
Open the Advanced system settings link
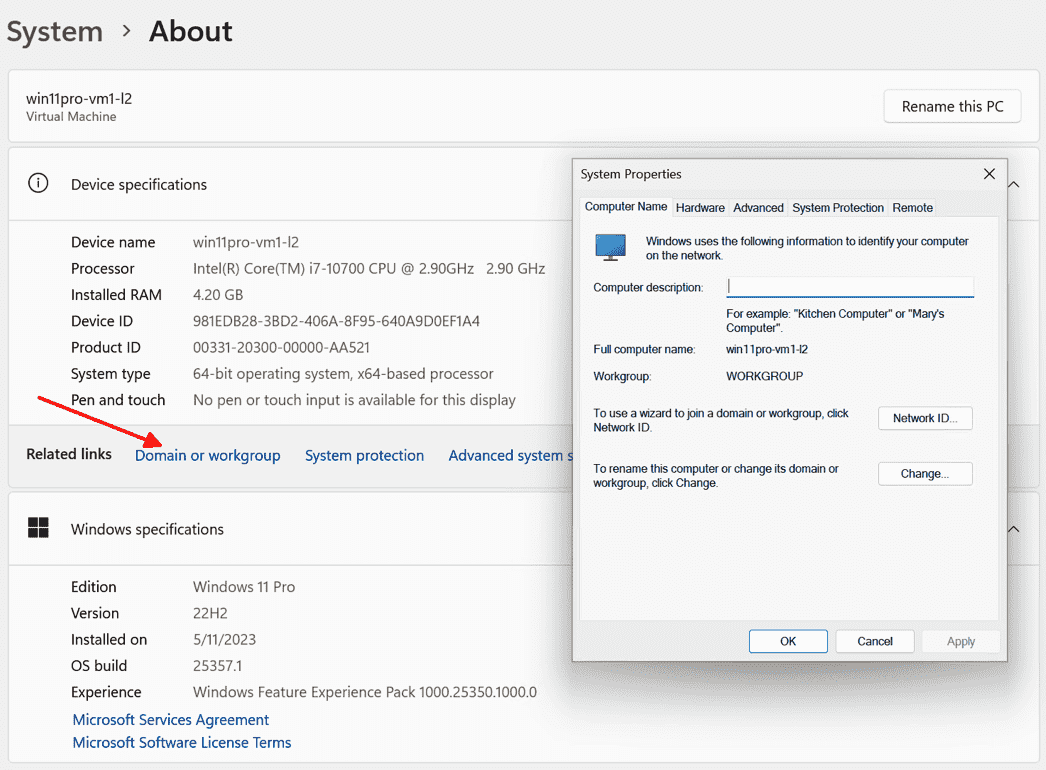point(510,456)
